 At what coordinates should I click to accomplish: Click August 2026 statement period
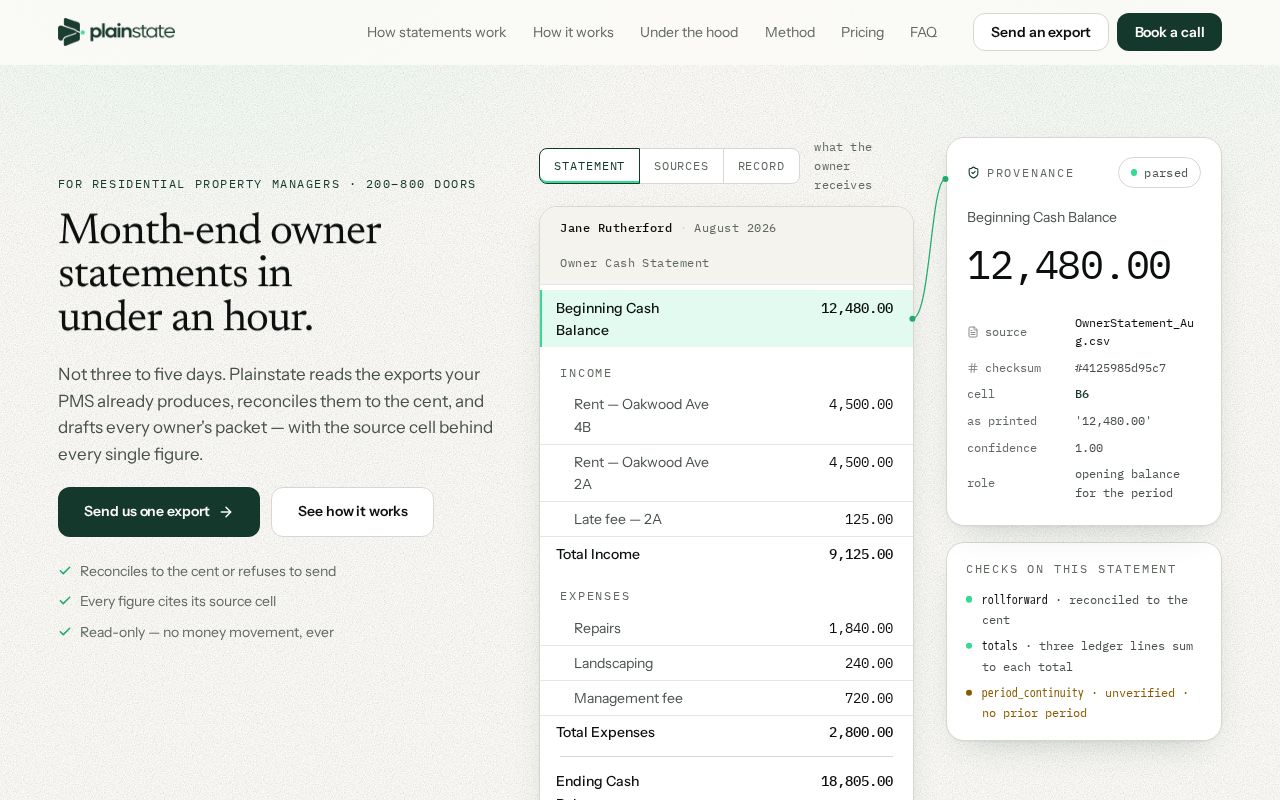pos(735,228)
